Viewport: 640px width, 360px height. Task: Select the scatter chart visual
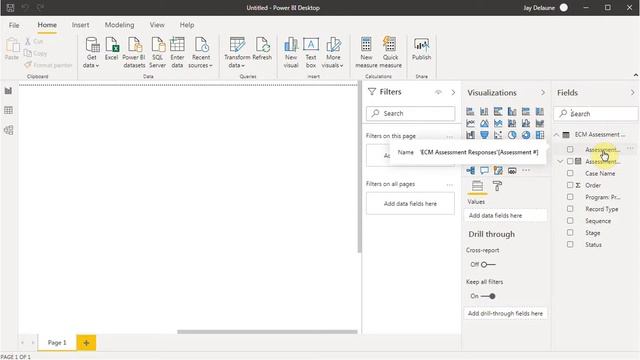pyautogui.click(x=498, y=135)
